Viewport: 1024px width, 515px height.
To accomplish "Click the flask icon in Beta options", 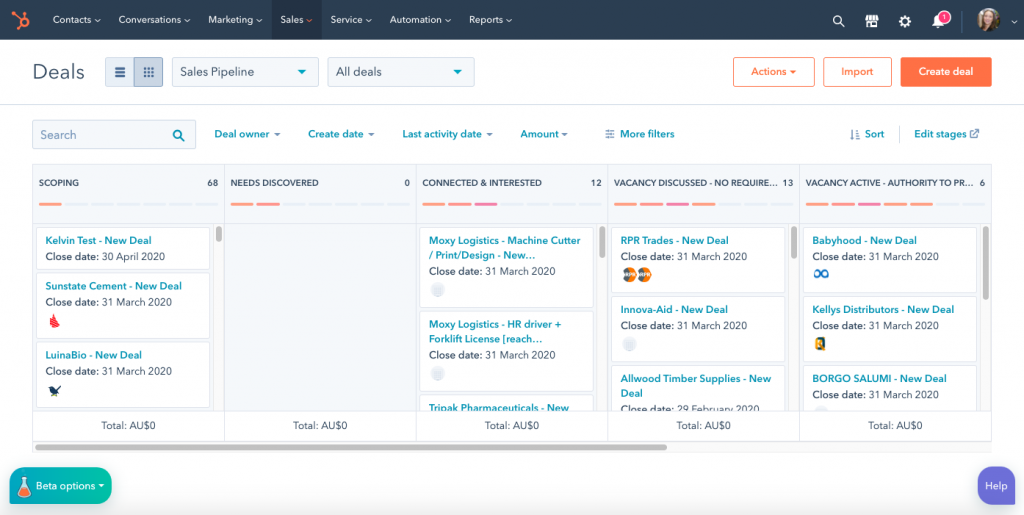I will [x=24, y=486].
